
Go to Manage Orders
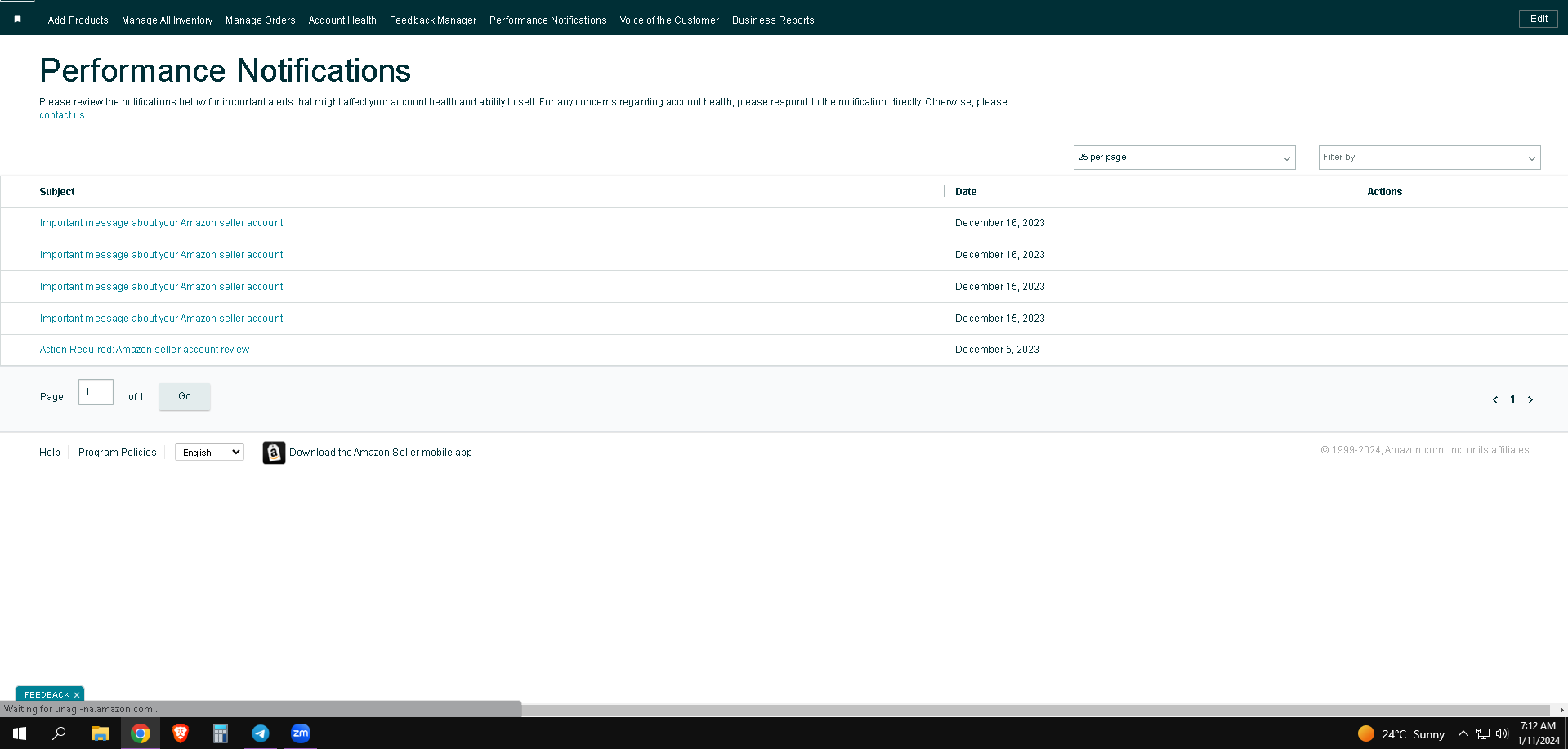260,20
